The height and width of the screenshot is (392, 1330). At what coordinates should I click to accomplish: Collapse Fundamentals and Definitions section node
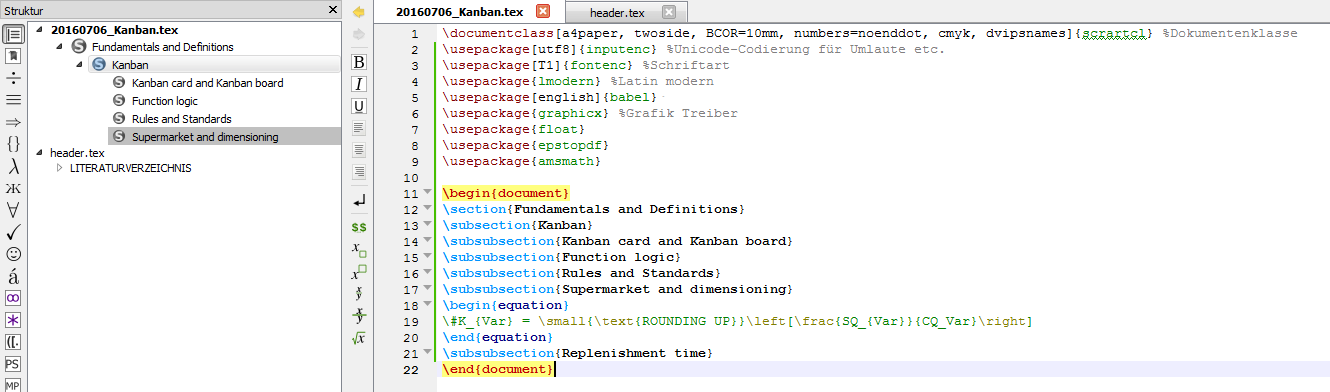60,47
